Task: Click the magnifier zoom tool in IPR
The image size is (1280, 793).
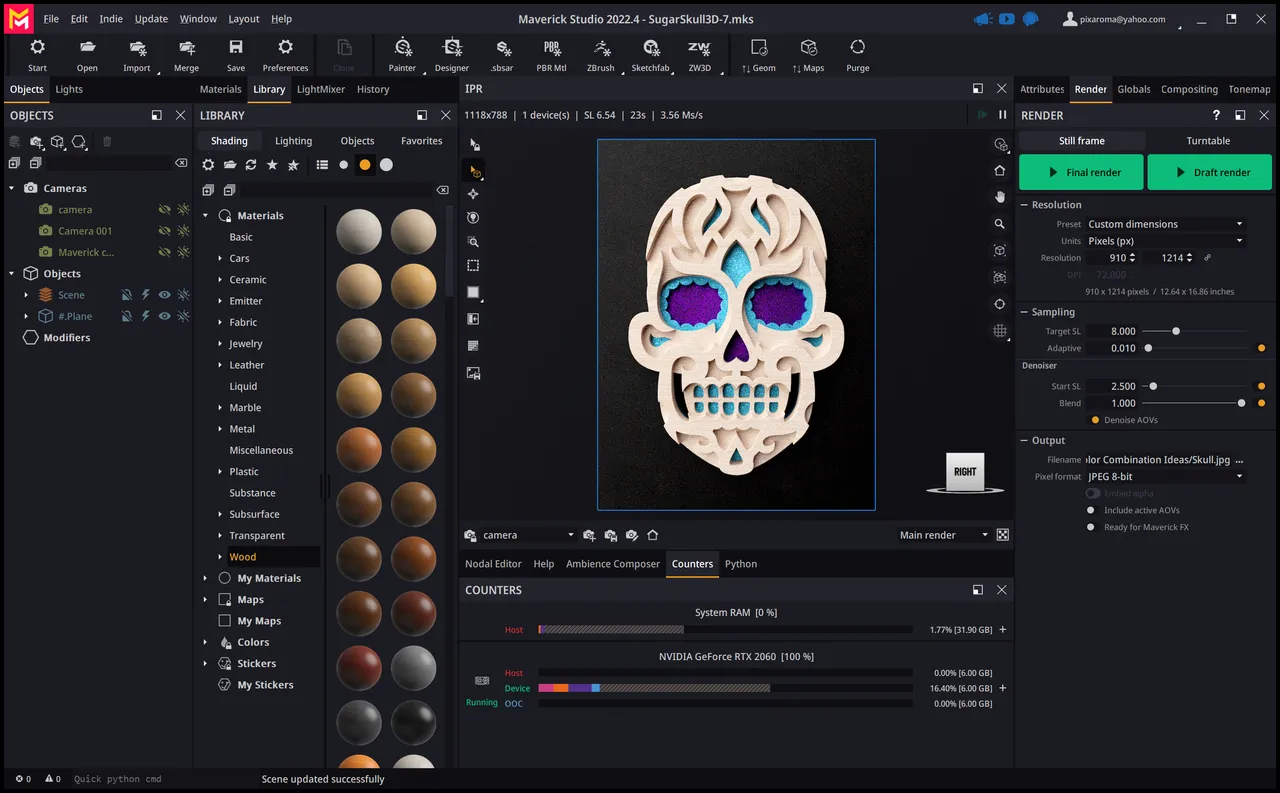Action: [1000, 224]
